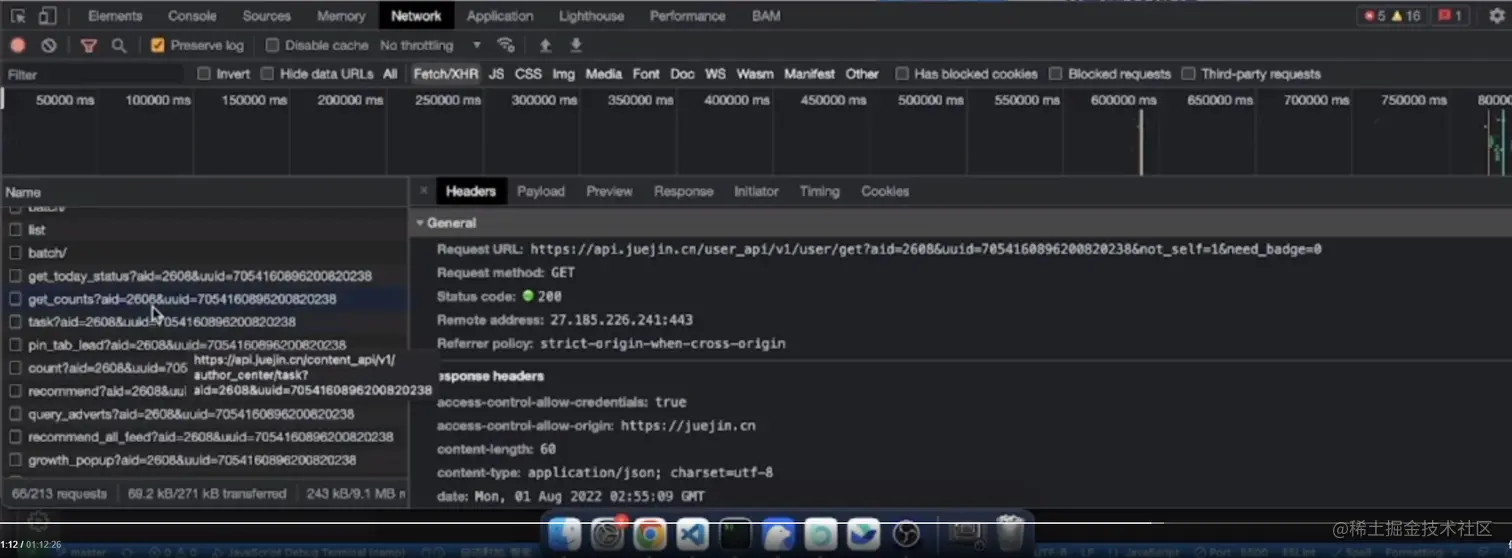
Task: View the Timing tab
Action: click(819, 191)
